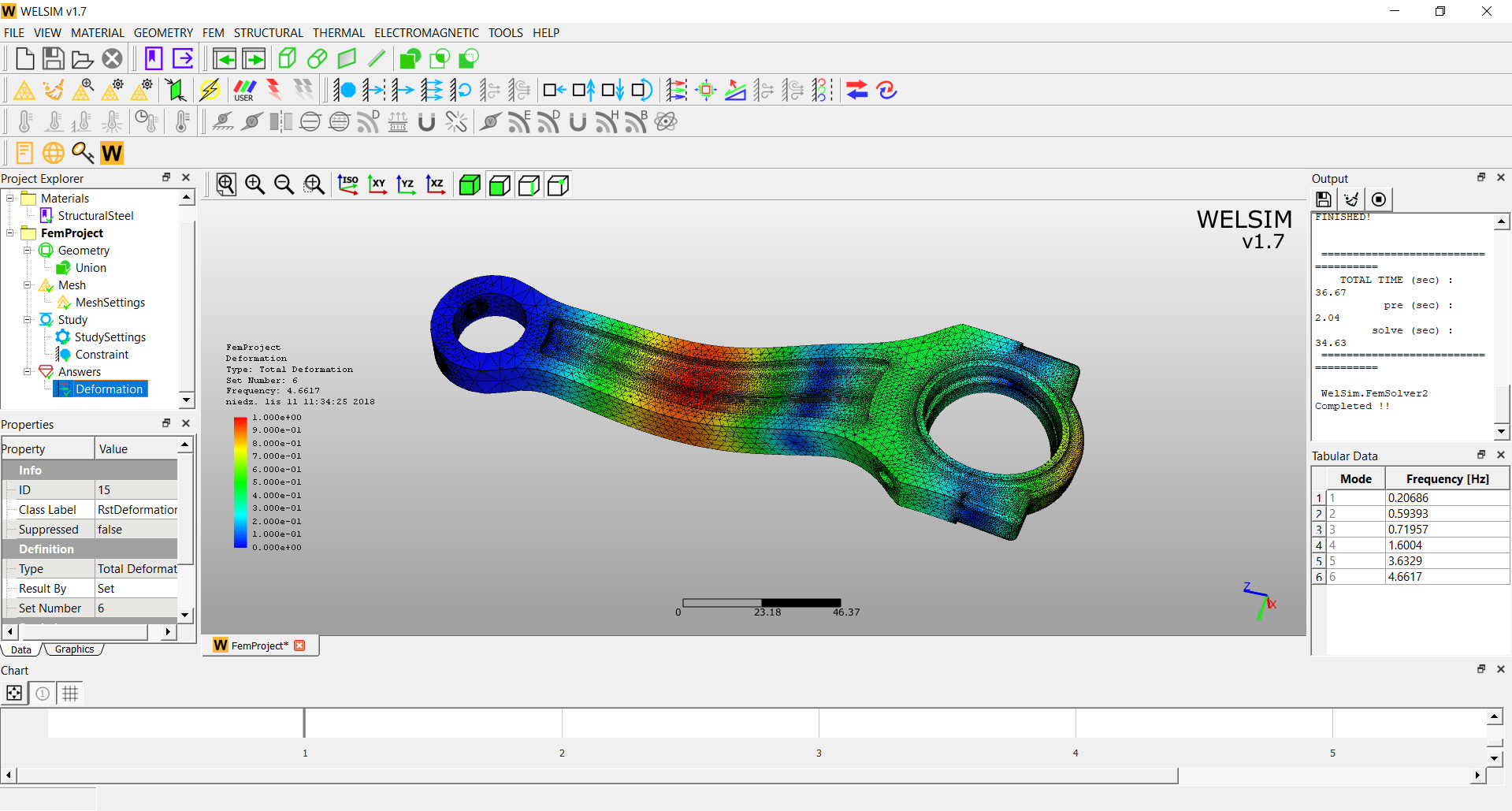Collapse the Study tree node

[x=28, y=320]
